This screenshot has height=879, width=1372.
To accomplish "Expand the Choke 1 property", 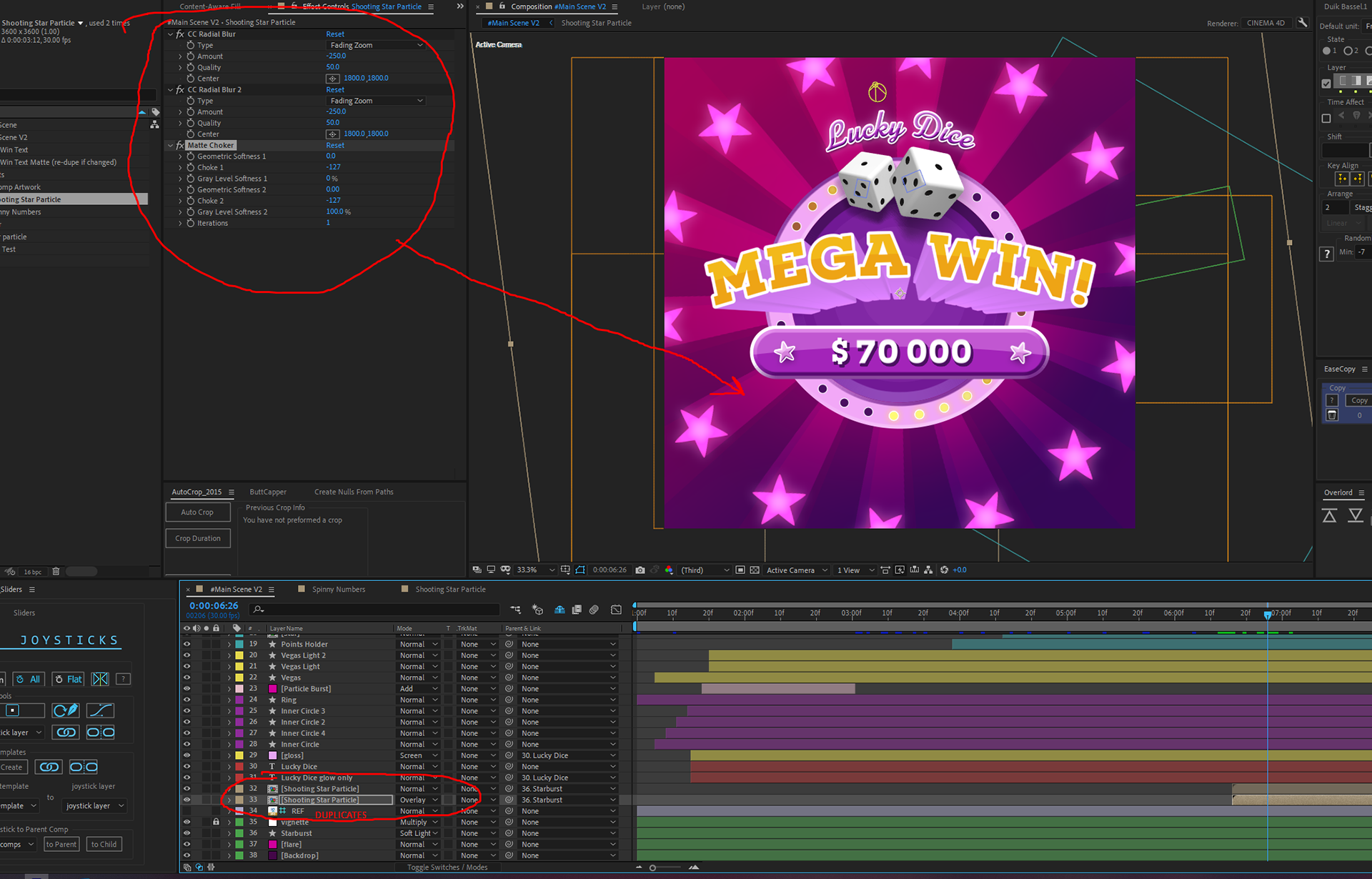I will click(180, 167).
